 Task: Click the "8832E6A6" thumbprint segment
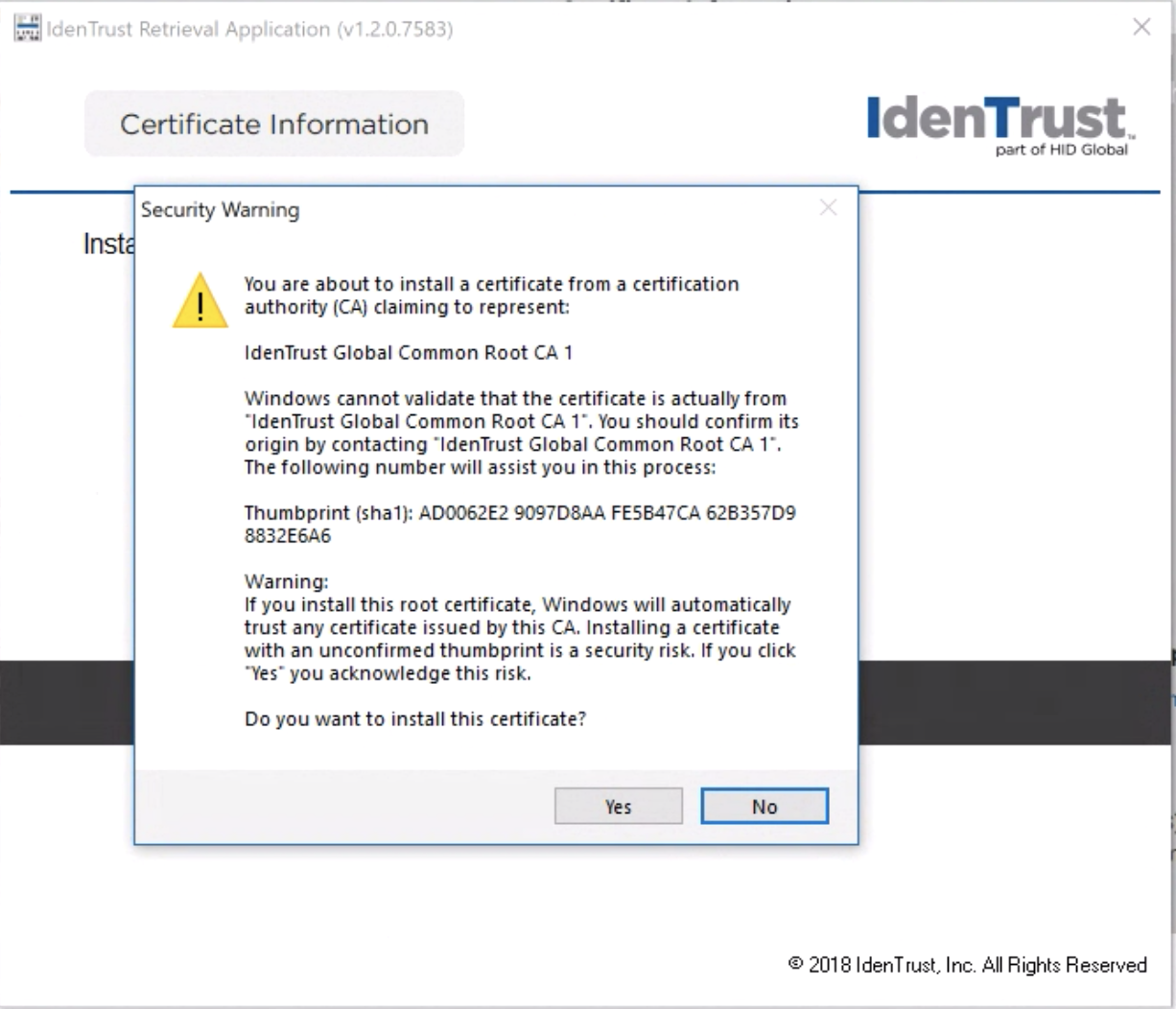point(288,536)
